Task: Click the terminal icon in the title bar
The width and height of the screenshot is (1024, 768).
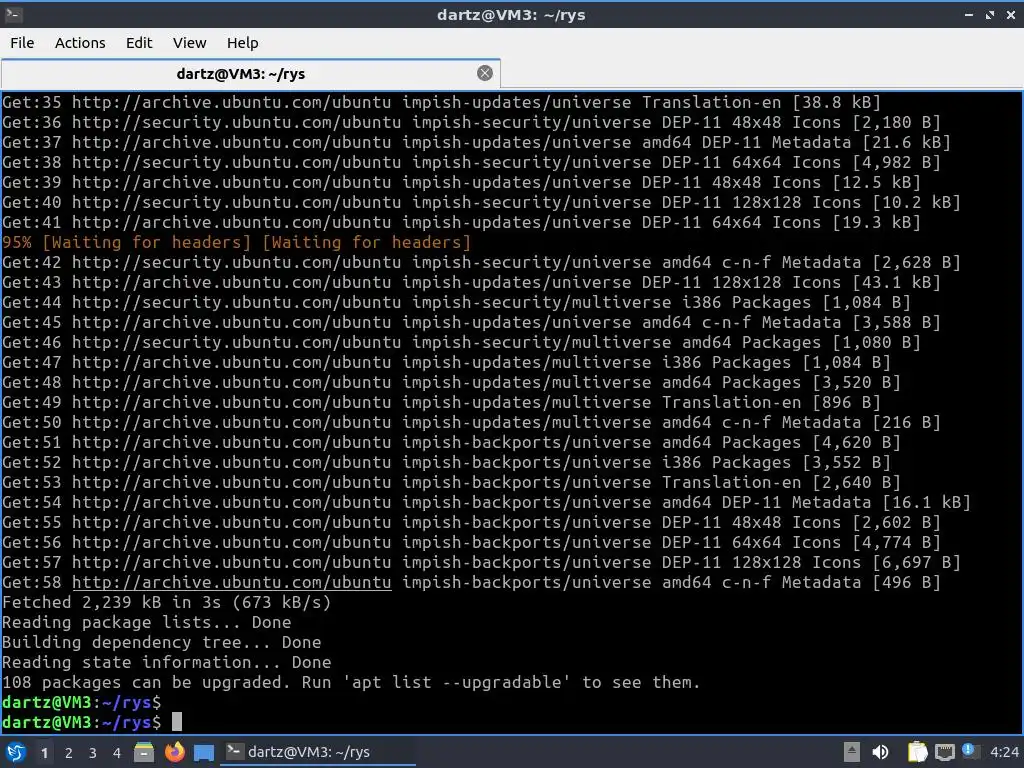Action: [x=13, y=14]
